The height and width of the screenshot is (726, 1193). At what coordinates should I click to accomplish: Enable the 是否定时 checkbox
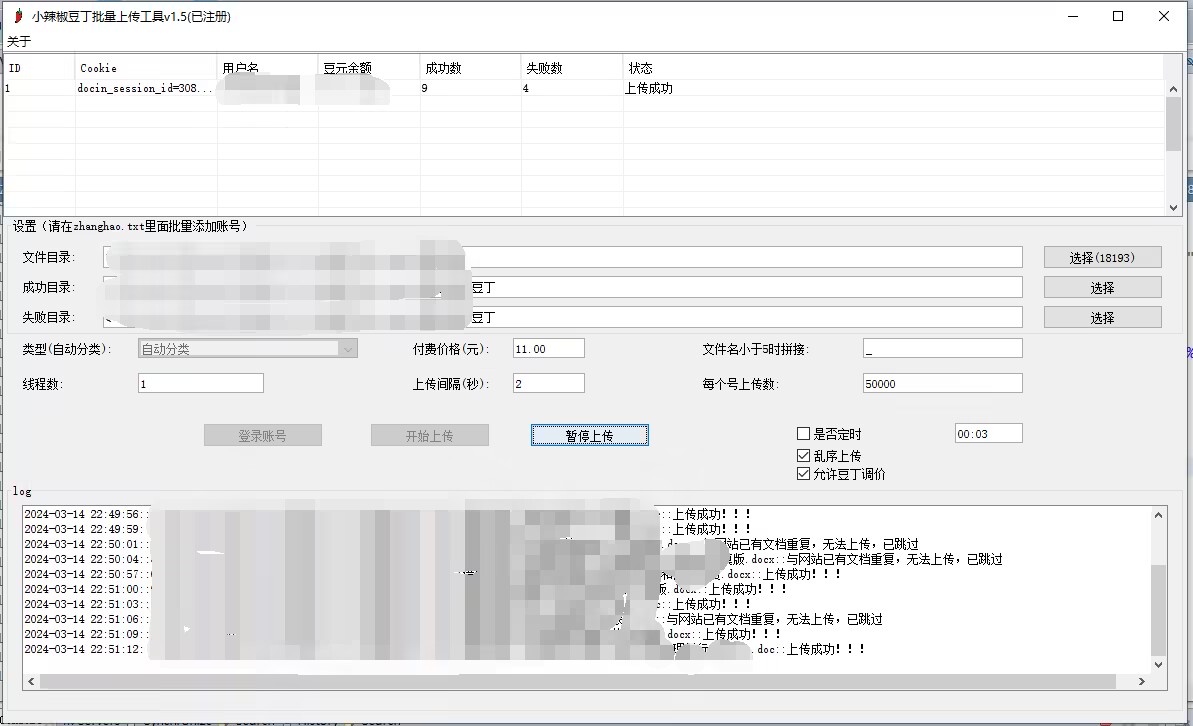click(803, 434)
